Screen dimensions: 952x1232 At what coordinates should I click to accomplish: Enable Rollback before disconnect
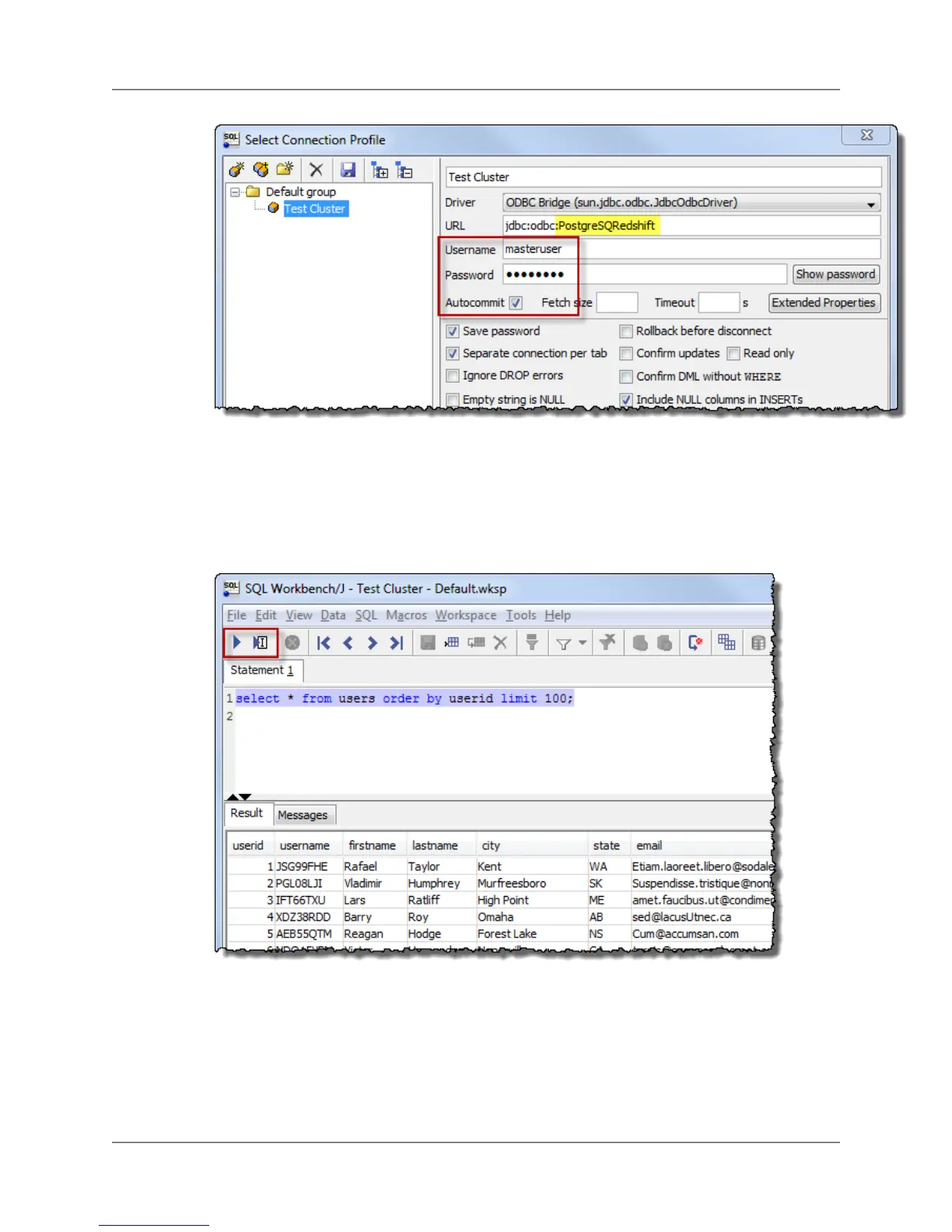pos(626,331)
